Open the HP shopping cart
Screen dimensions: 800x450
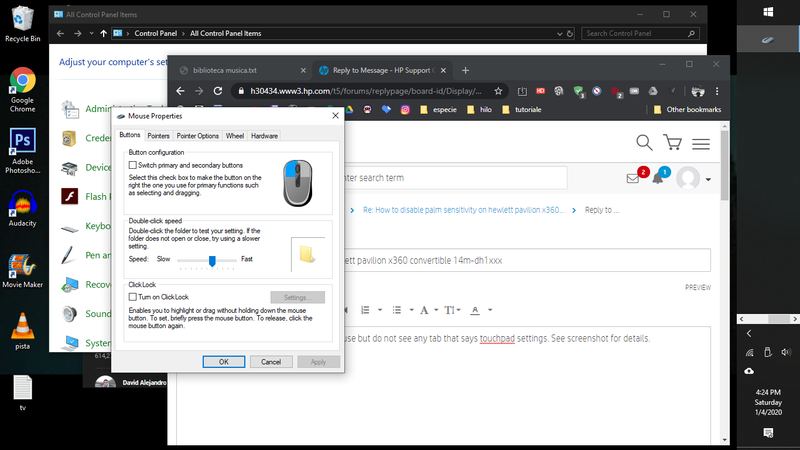pos(672,142)
